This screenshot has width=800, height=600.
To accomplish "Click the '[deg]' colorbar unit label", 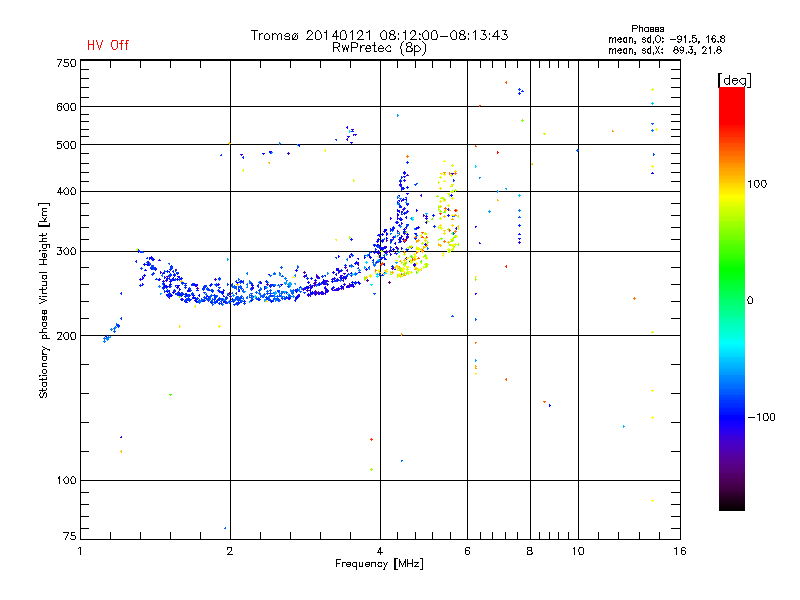I will point(734,80).
